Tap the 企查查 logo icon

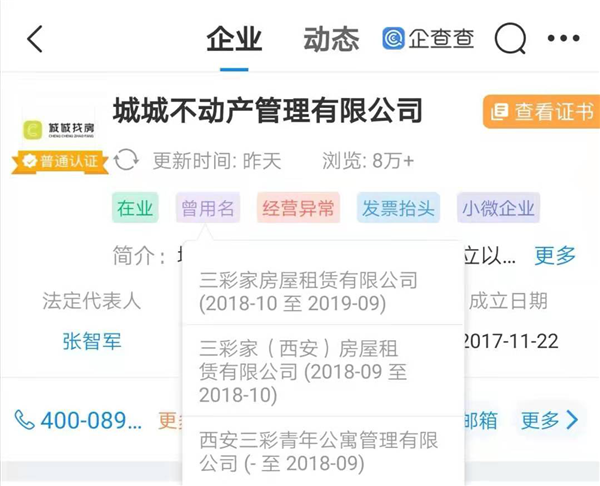pos(393,38)
